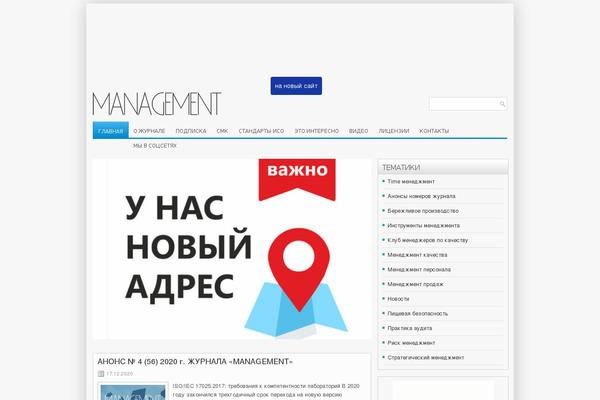Image resolution: width=600 pixels, height=400 pixels.
Task: Click the "У нас новый адрес" banner
Action: pyautogui.click(x=232, y=249)
